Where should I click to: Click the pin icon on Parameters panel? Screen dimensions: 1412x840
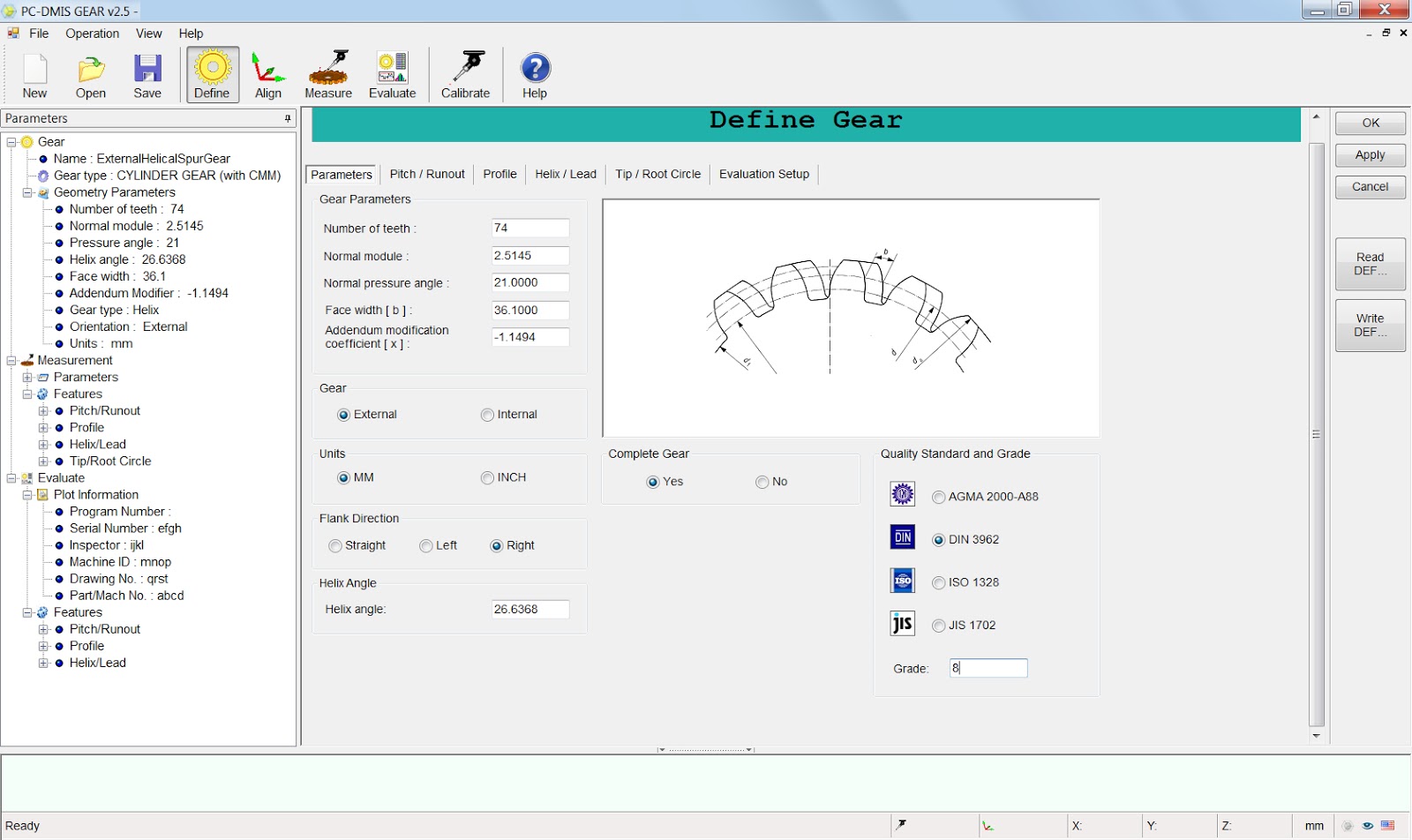[x=288, y=118]
